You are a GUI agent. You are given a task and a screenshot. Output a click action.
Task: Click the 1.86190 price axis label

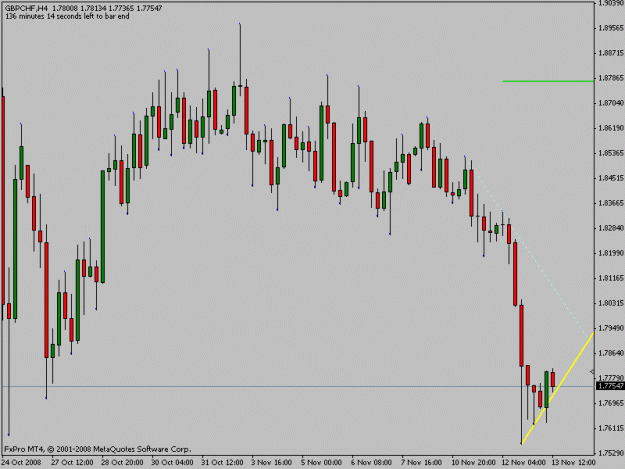tap(611, 128)
